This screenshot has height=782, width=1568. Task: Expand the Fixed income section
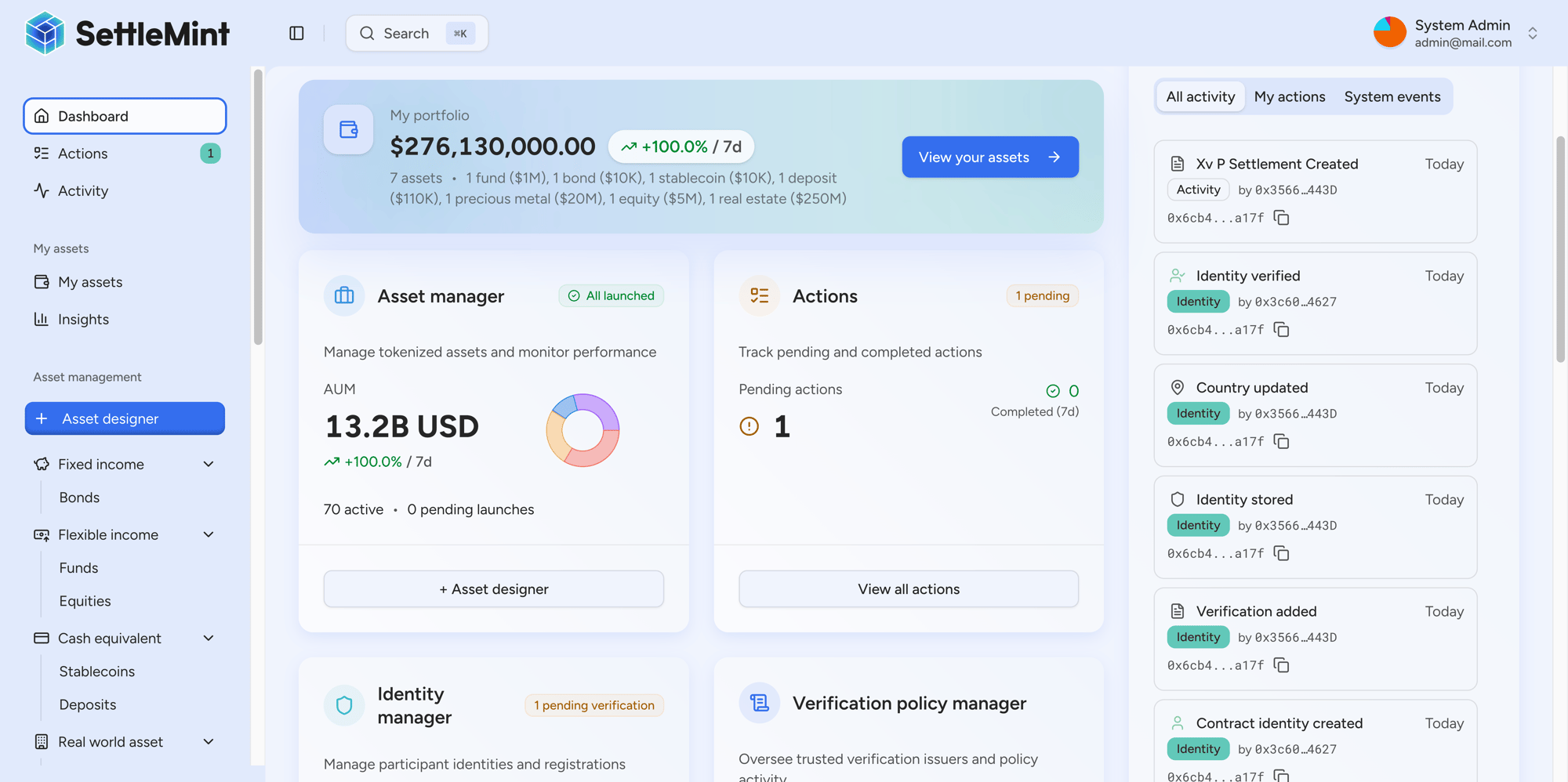click(x=209, y=464)
